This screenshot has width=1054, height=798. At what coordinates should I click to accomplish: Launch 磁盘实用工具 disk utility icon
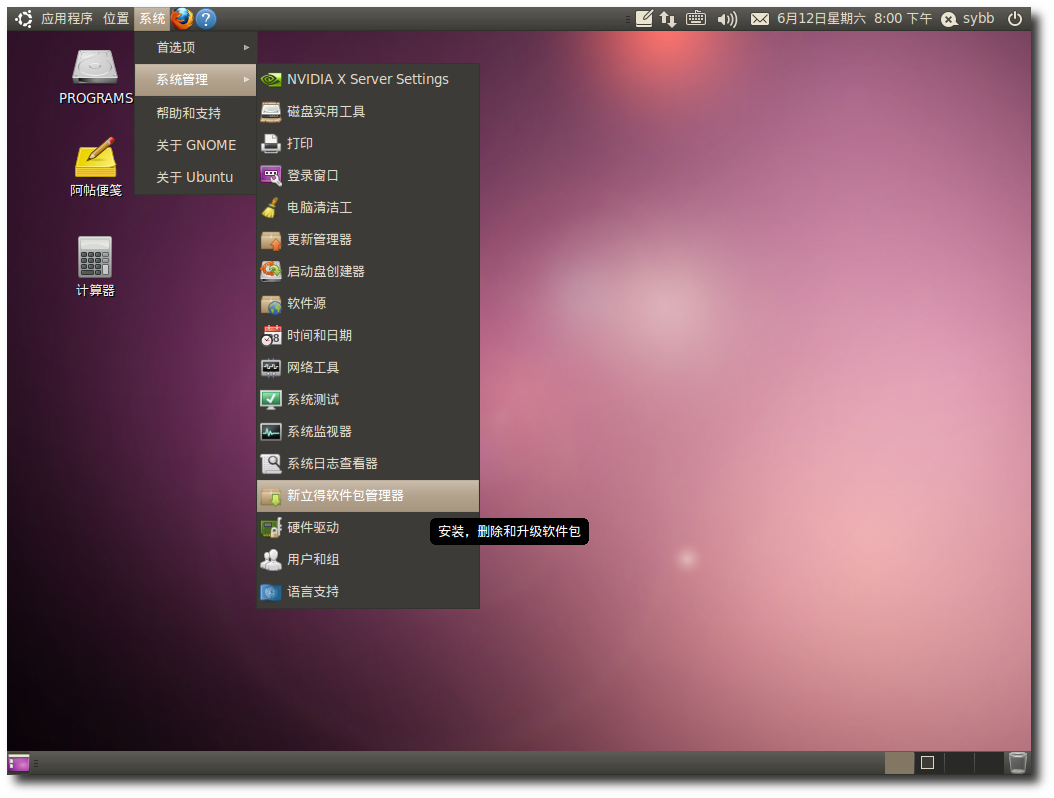click(271, 112)
